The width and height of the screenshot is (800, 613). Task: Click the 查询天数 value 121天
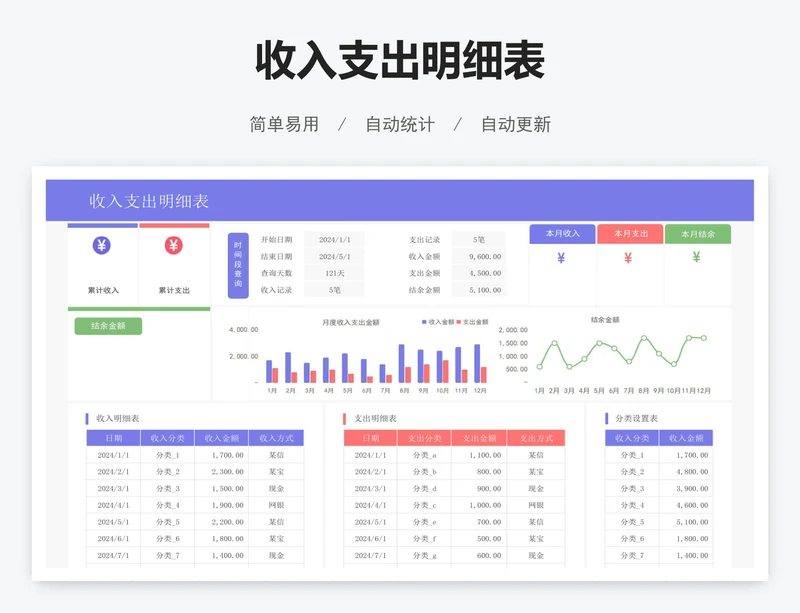click(335, 274)
